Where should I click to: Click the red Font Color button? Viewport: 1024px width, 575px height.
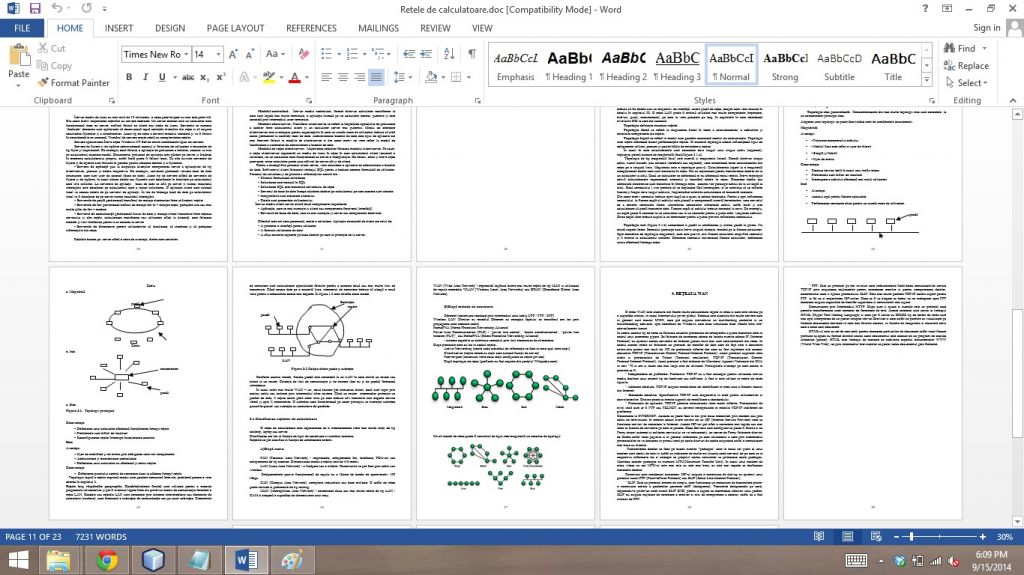click(294, 77)
